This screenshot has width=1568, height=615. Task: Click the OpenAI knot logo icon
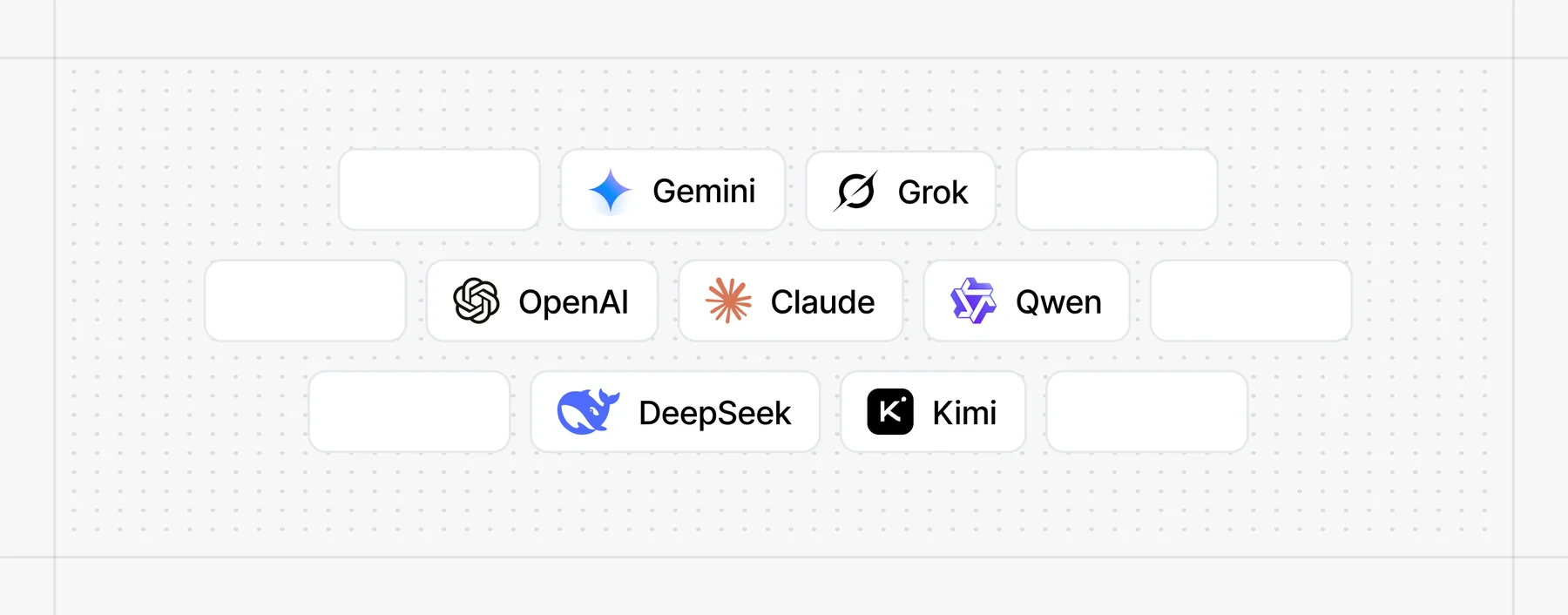coord(476,301)
